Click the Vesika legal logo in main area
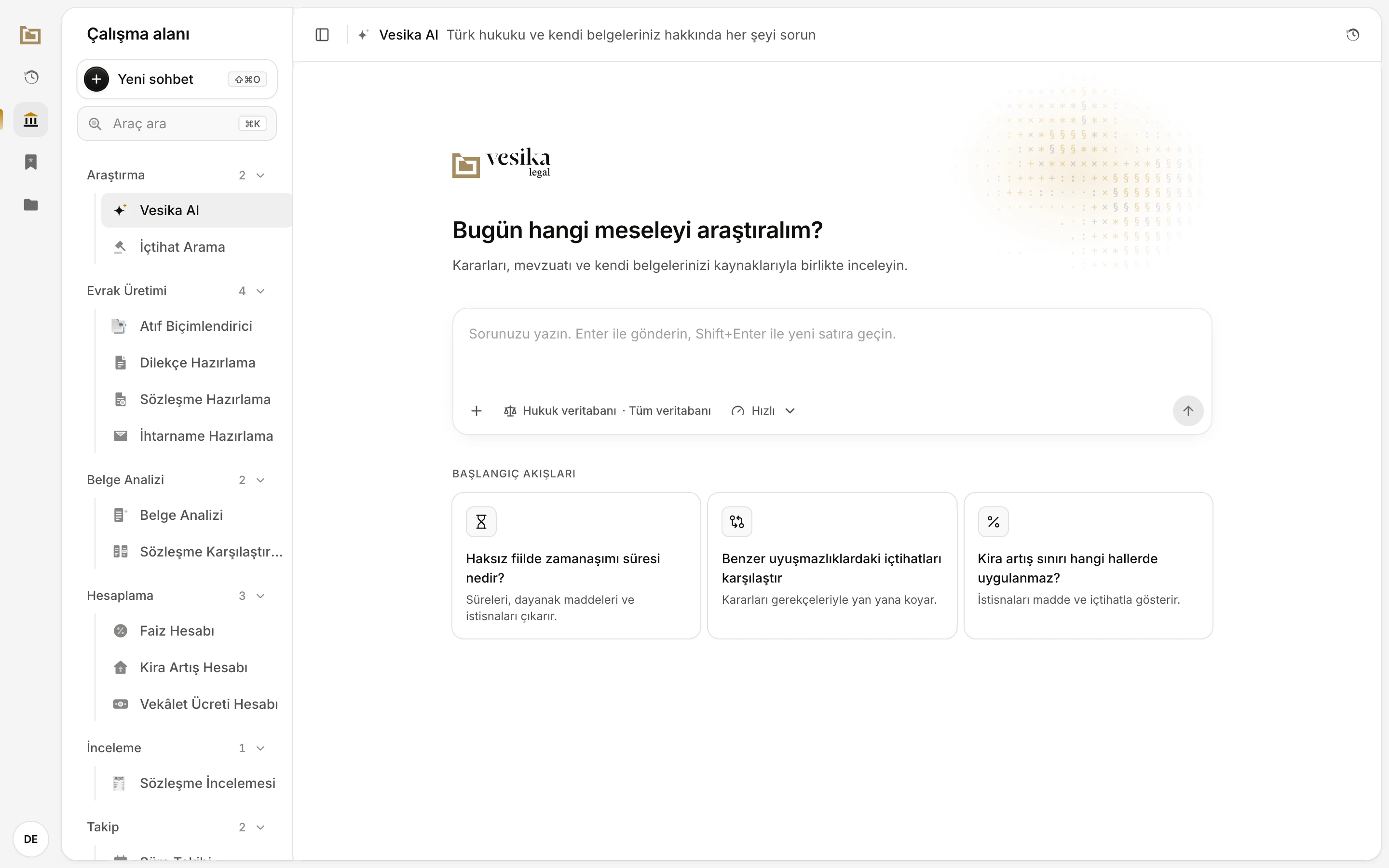This screenshot has height=868, width=1389. point(501,163)
